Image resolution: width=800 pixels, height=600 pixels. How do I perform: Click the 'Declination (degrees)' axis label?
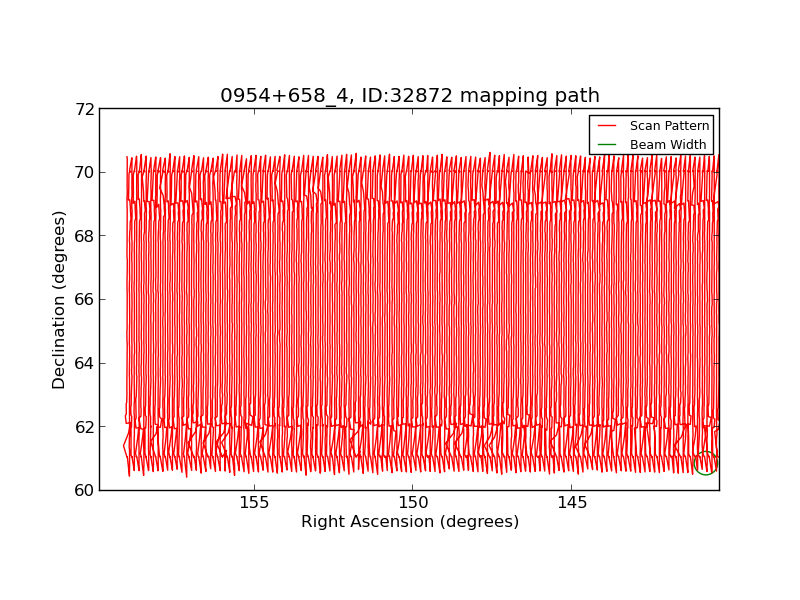pyautogui.click(x=59, y=300)
